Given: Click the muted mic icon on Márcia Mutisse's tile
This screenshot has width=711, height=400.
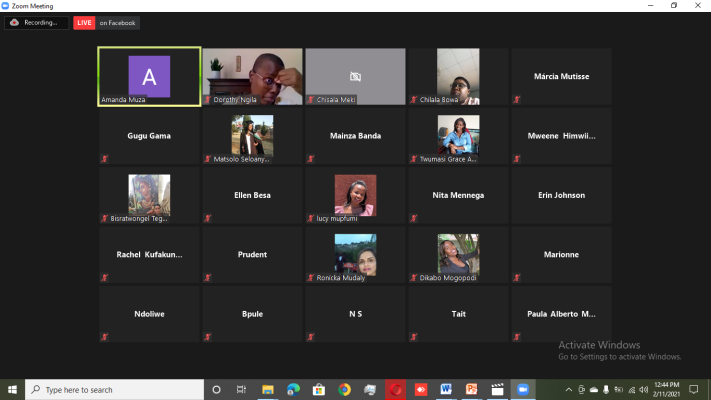Looking at the screenshot, I should pyautogui.click(x=517, y=100).
